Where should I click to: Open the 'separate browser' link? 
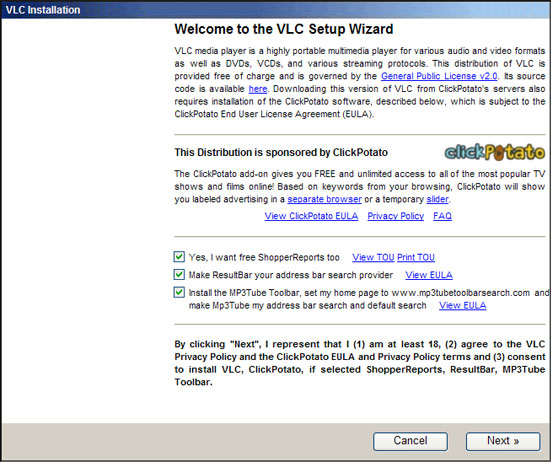pyautogui.click(x=324, y=199)
